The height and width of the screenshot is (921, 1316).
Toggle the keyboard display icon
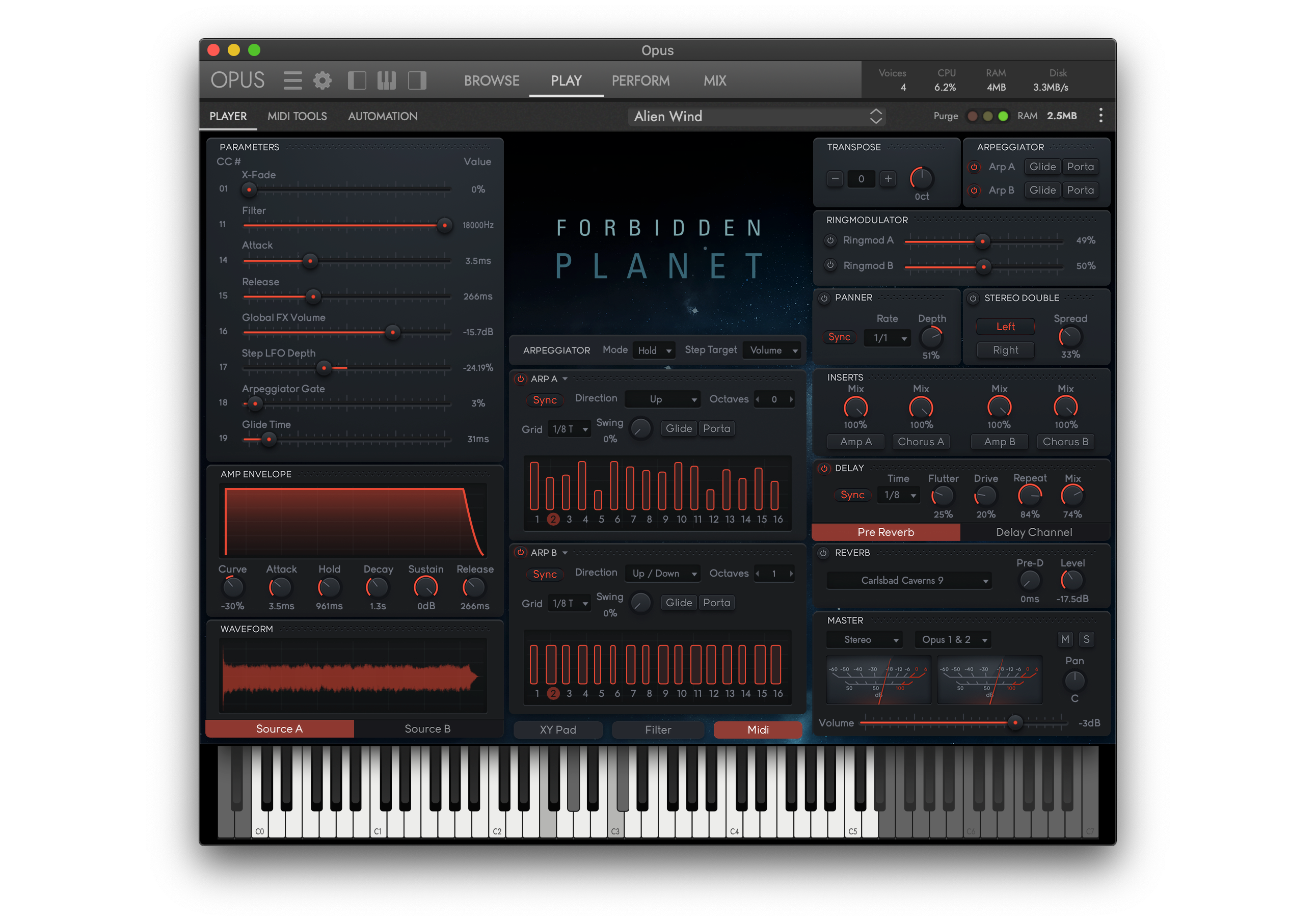pos(387,80)
